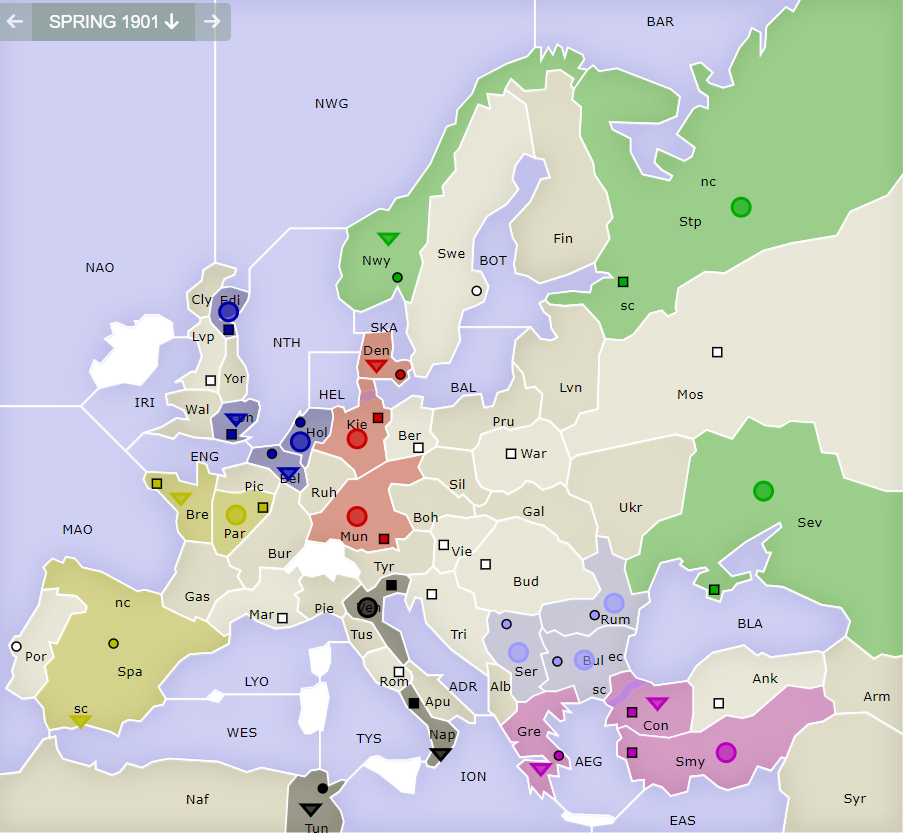Click the Ankara supply center square

(719, 703)
